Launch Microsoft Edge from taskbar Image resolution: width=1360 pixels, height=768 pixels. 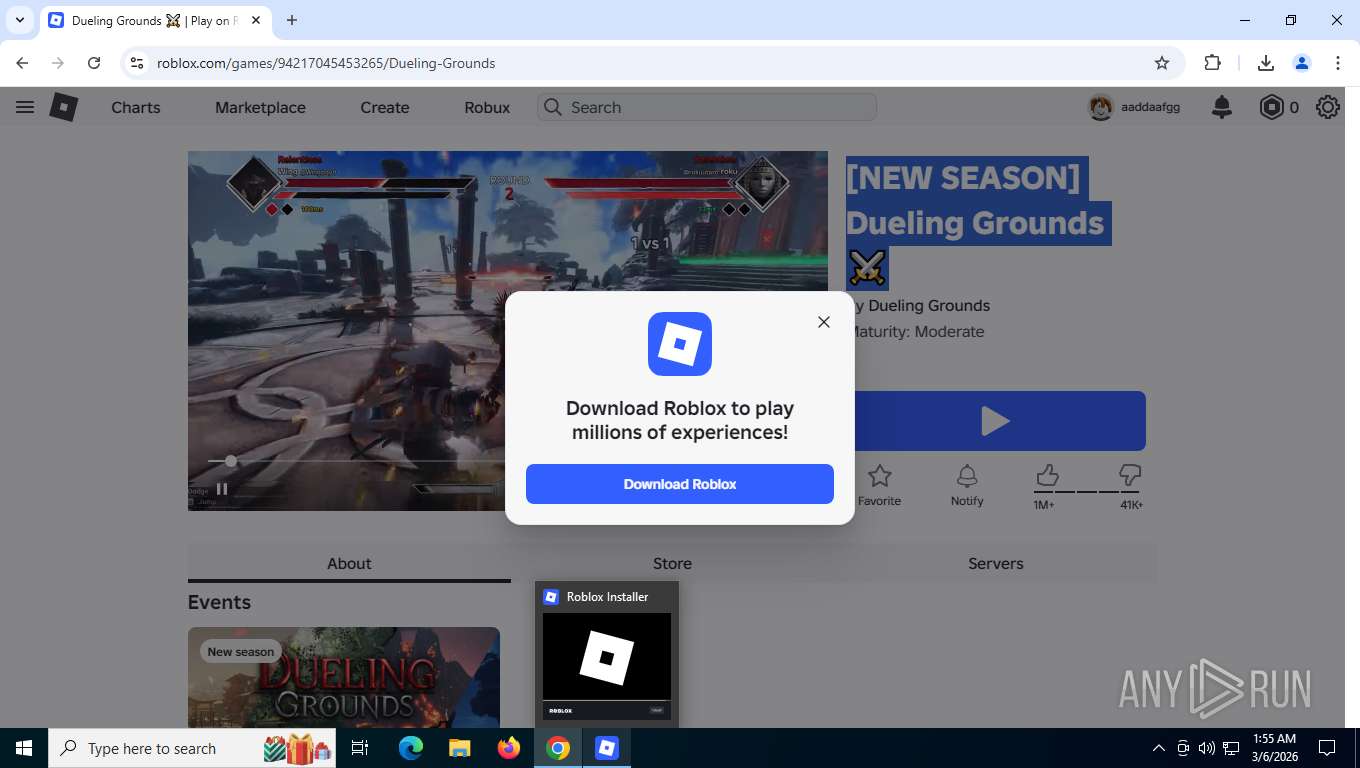tap(411, 748)
